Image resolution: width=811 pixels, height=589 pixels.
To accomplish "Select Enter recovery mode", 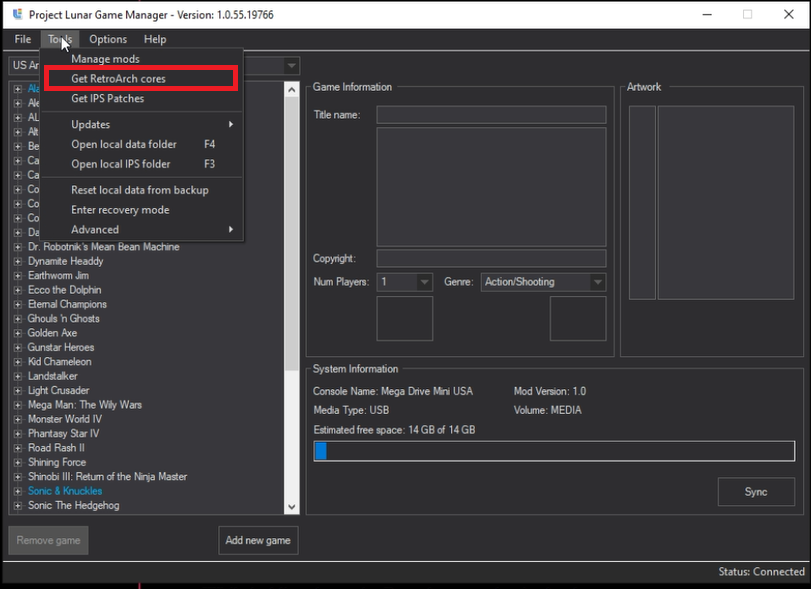I will (x=142, y=210).
